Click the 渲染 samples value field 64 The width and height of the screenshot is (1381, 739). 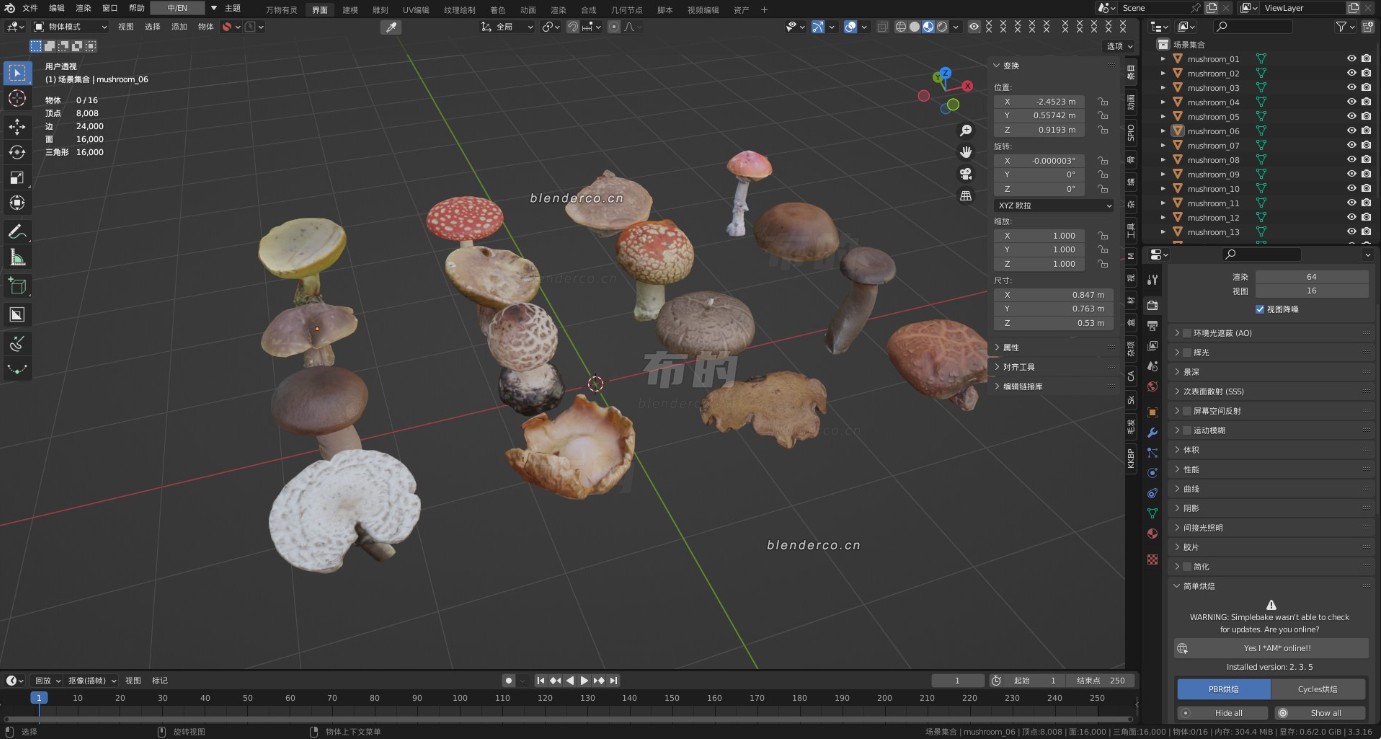tap(1311, 277)
